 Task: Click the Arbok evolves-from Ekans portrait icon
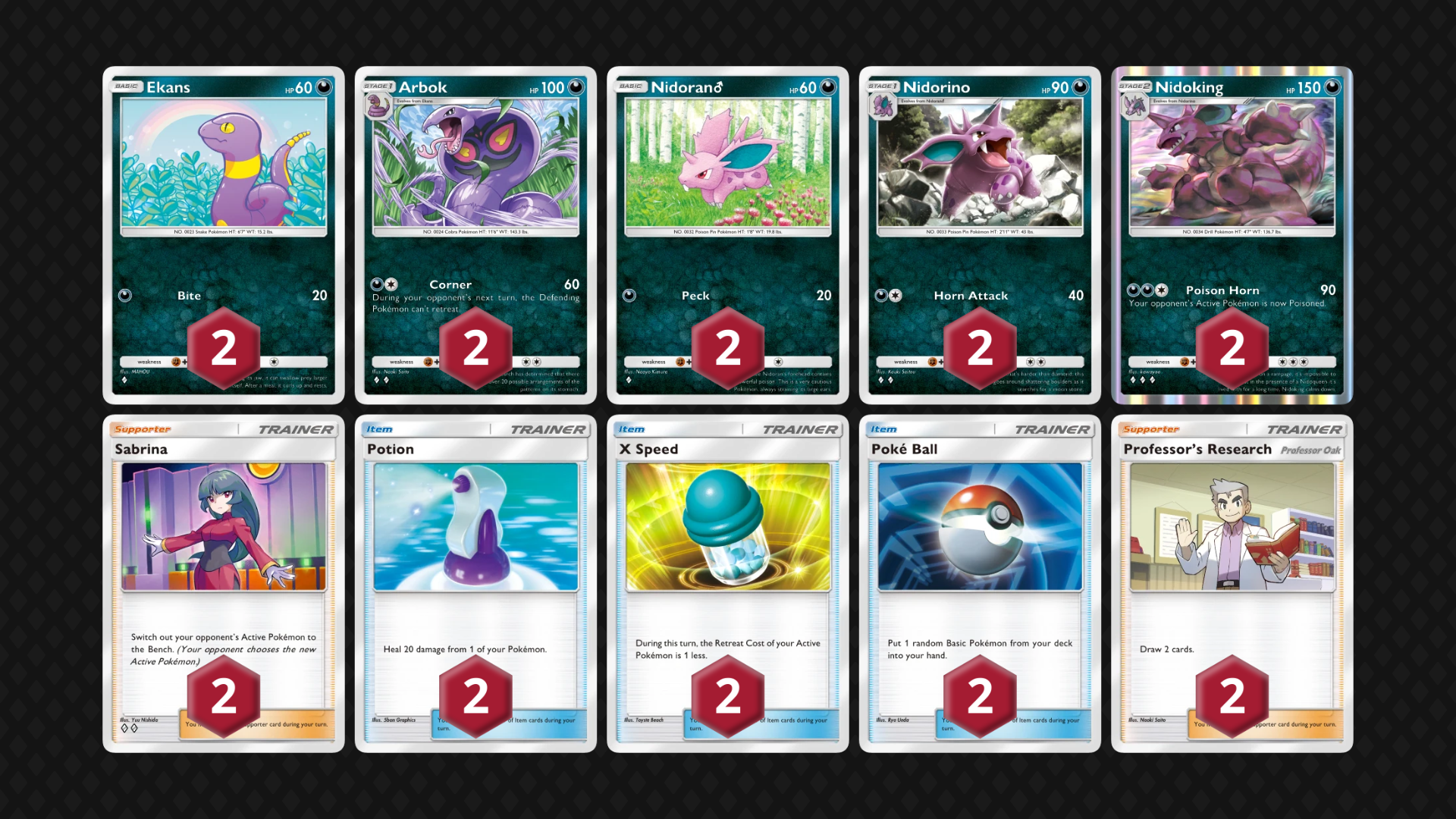click(377, 106)
